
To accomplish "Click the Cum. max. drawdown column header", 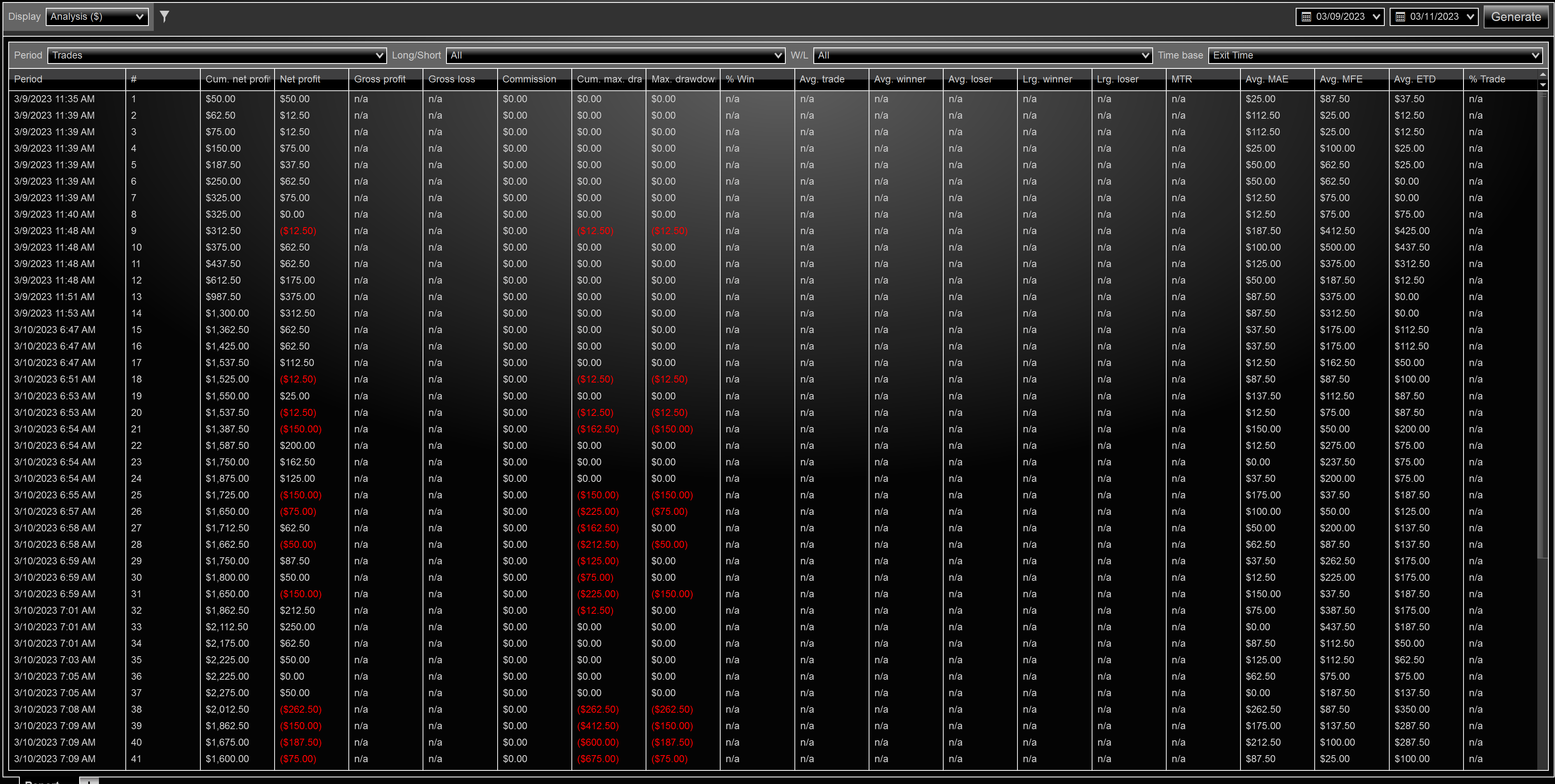I will click(x=608, y=79).
